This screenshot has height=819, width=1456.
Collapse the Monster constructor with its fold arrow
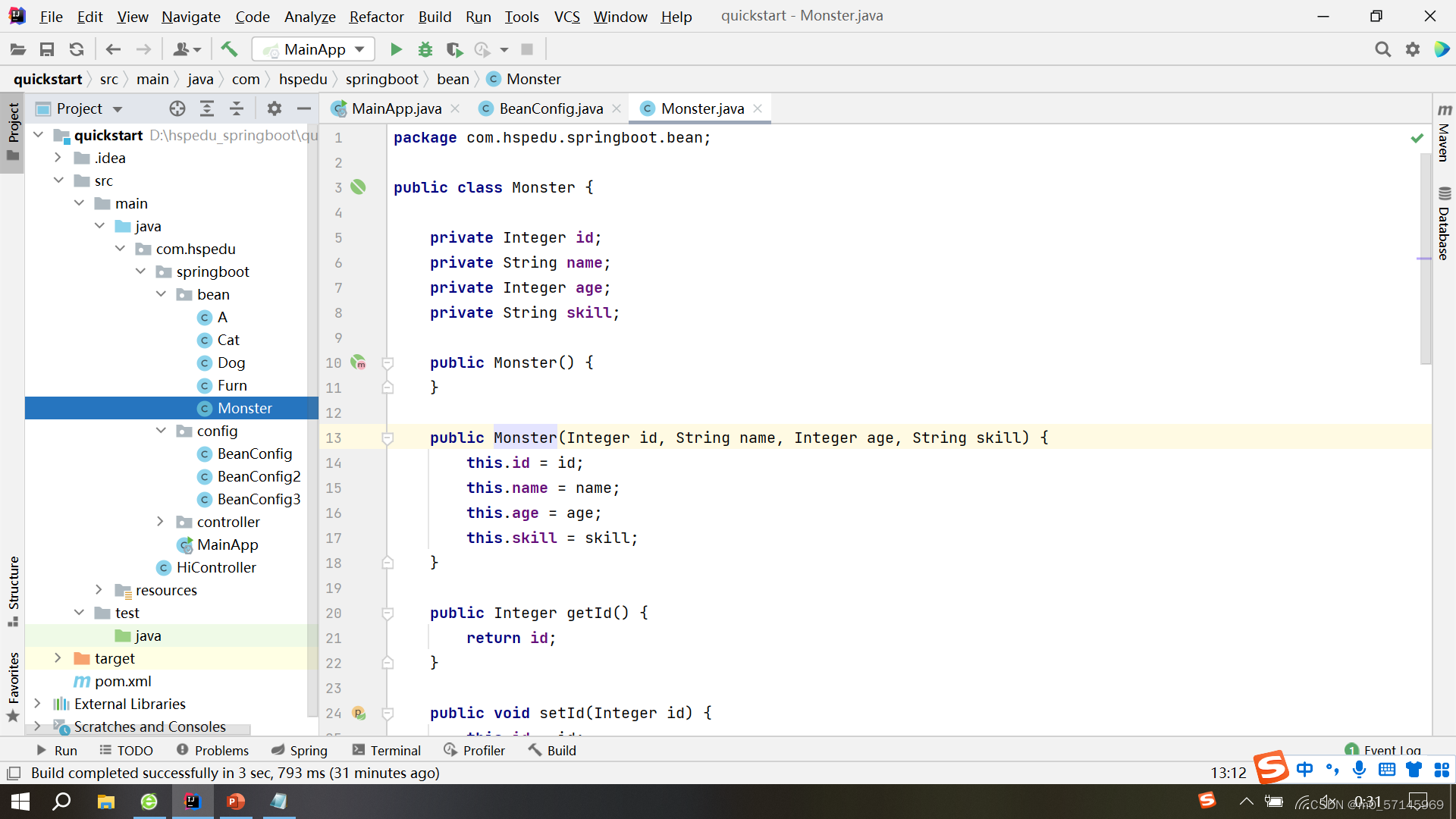(388, 438)
